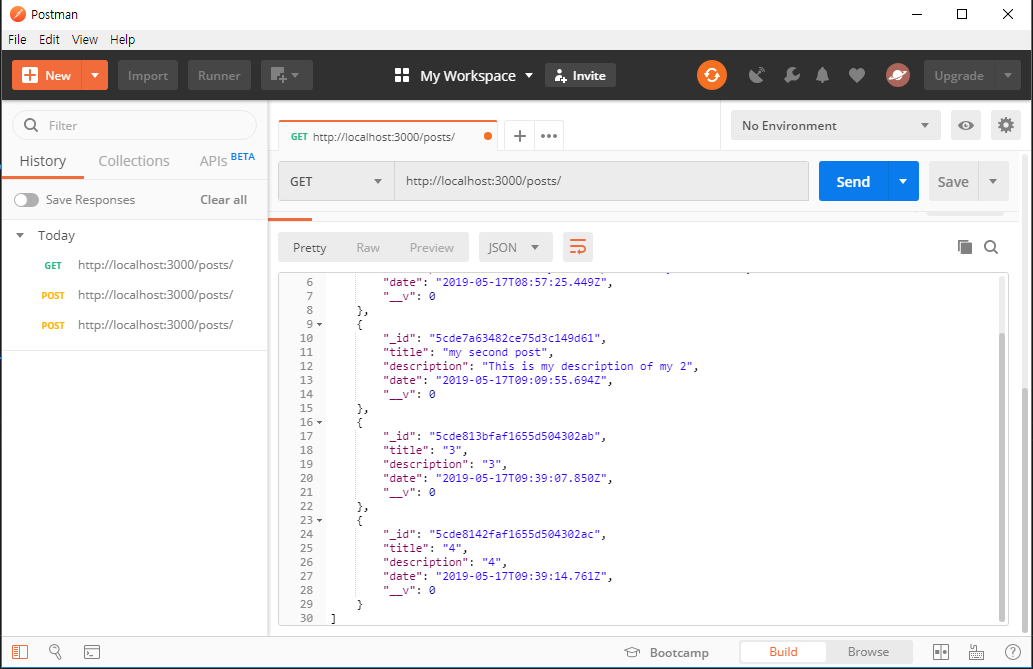The image size is (1033, 669).
Task: Click Bootcamp graduation cap icon
Action: click(632, 652)
